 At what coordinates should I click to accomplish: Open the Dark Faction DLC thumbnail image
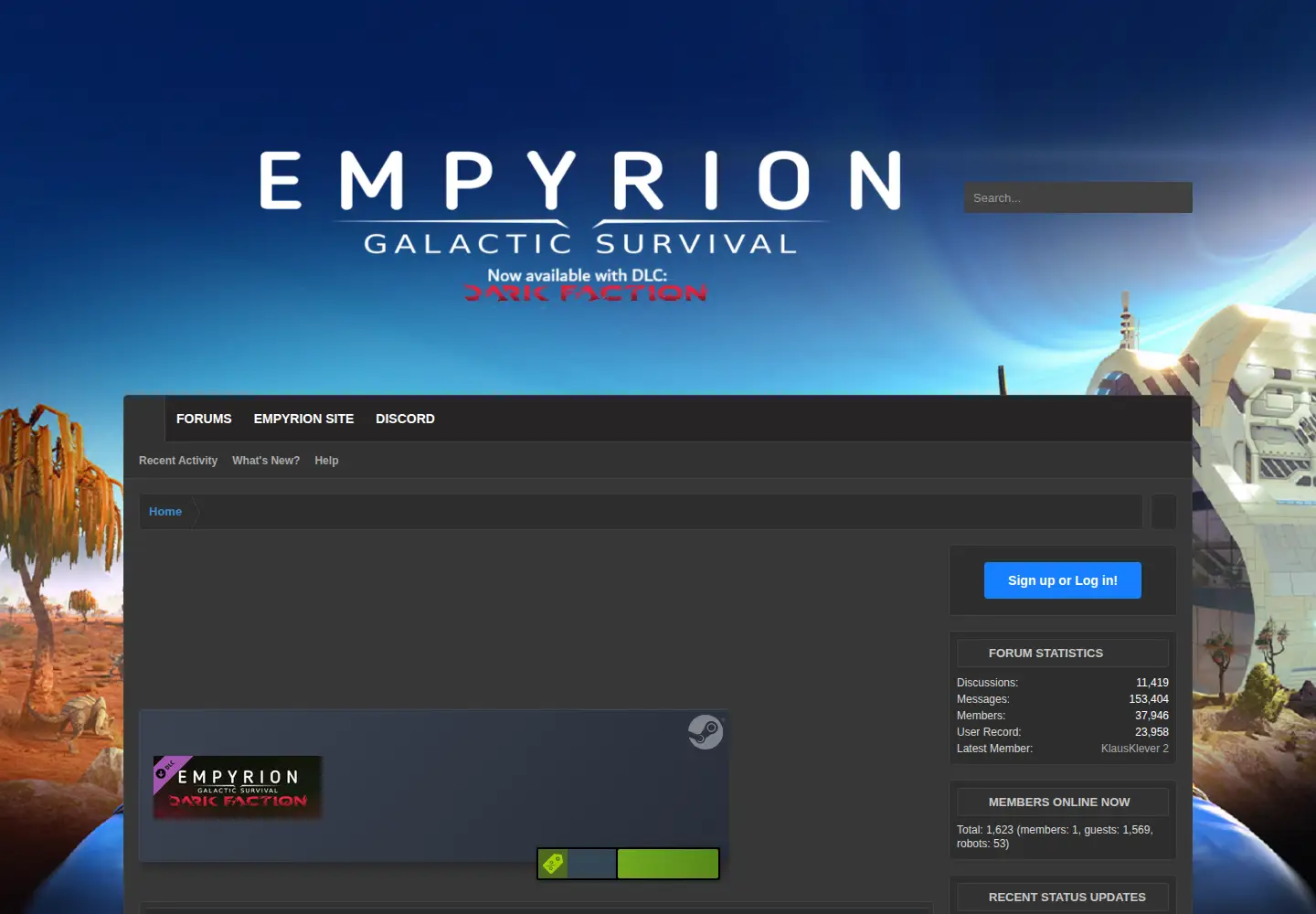238,787
